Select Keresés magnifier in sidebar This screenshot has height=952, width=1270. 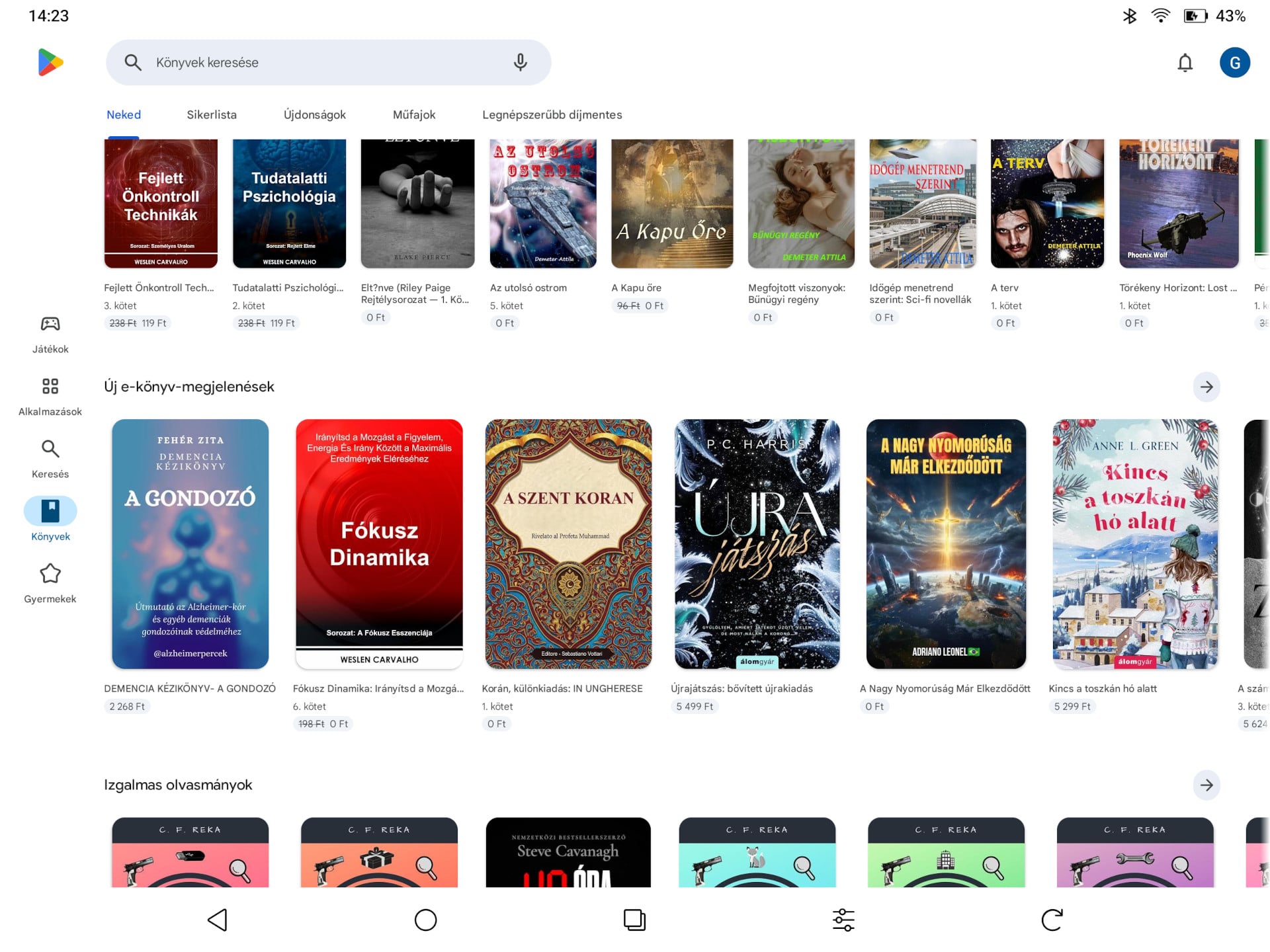(50, 459)
